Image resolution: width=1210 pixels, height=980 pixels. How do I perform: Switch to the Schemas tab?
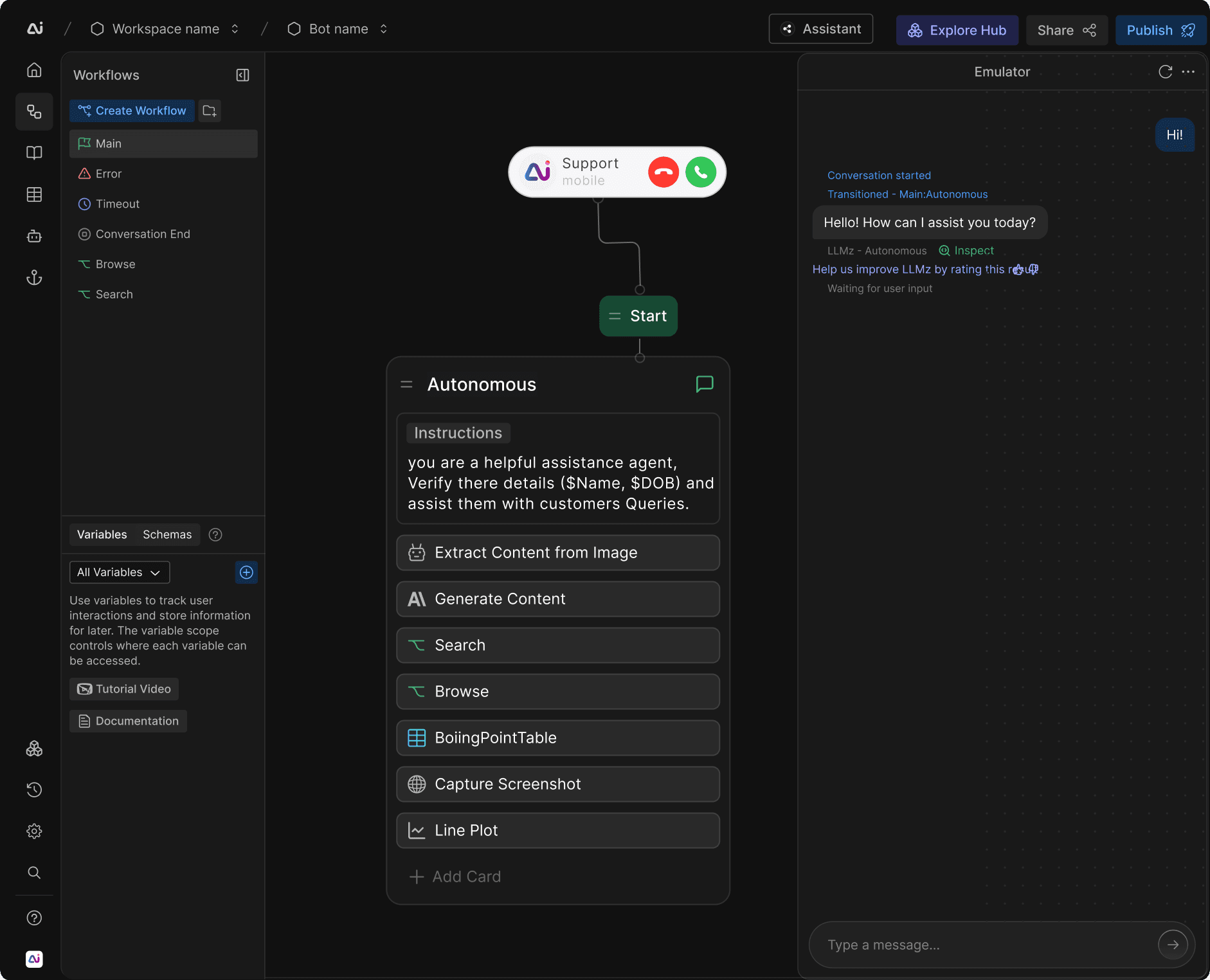(167, 534)
